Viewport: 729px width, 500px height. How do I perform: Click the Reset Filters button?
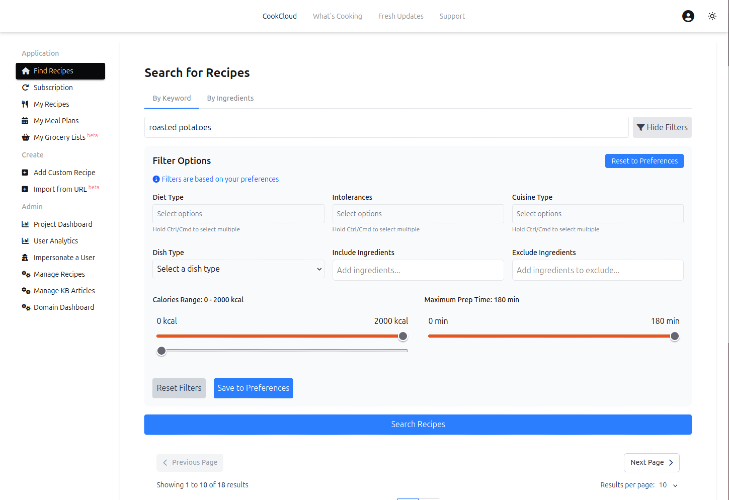179,388
